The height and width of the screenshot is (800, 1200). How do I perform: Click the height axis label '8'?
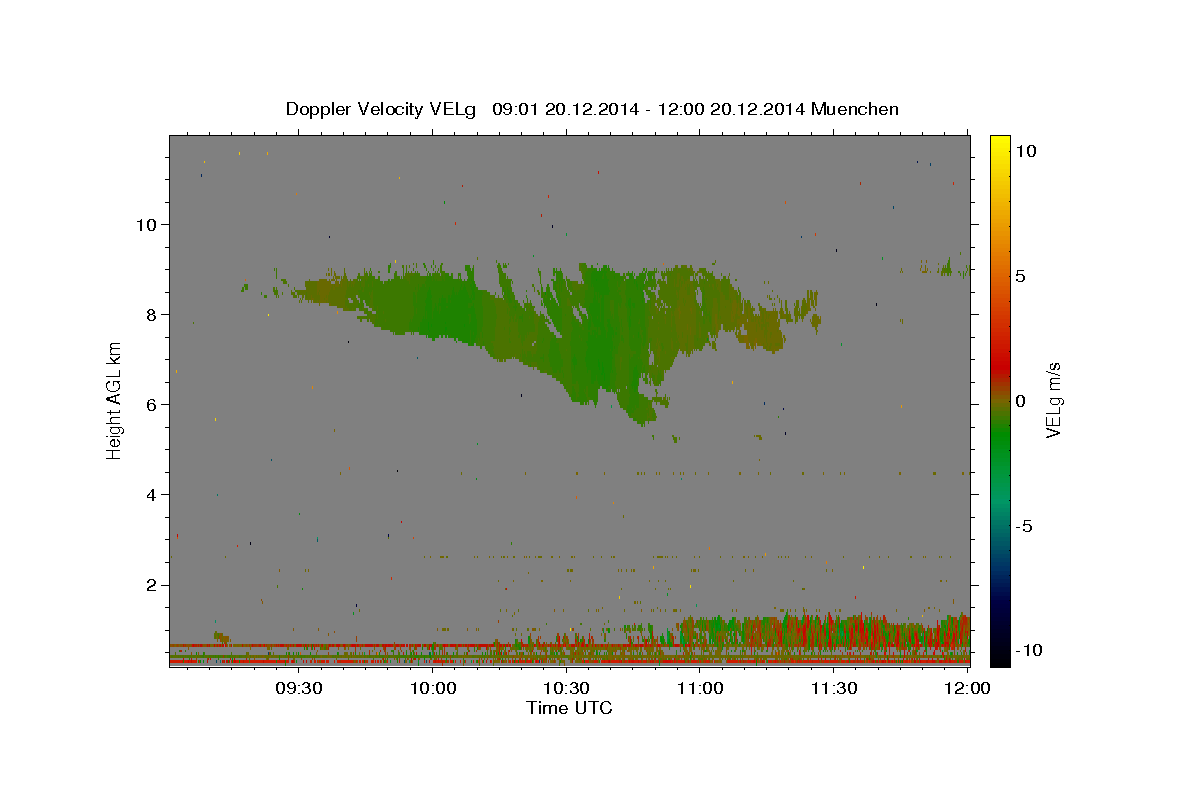pos(152,314)
